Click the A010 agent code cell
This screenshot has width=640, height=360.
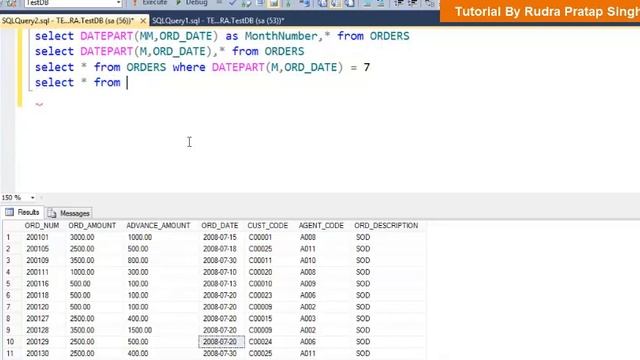(x=308, y=260)
